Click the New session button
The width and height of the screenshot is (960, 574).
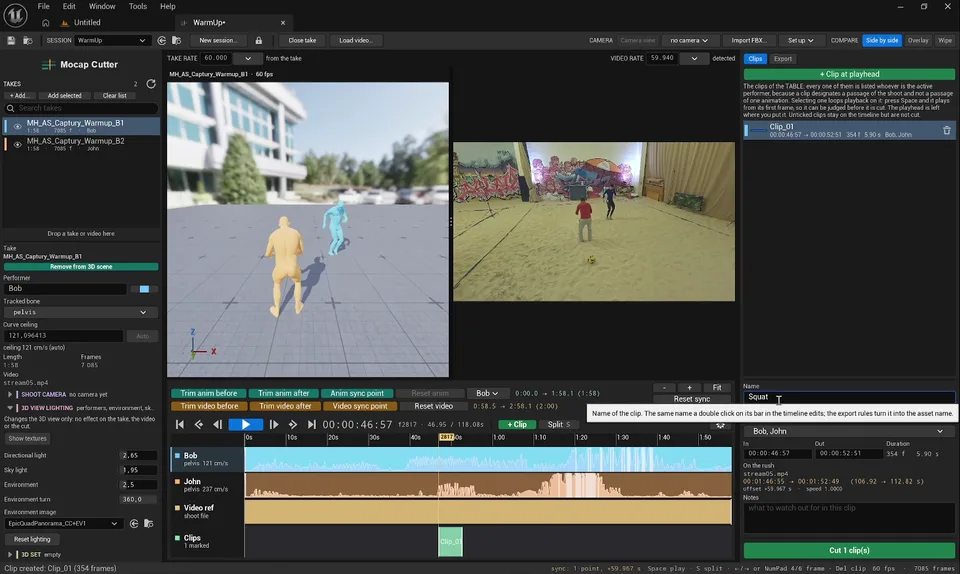click(217, 40)
